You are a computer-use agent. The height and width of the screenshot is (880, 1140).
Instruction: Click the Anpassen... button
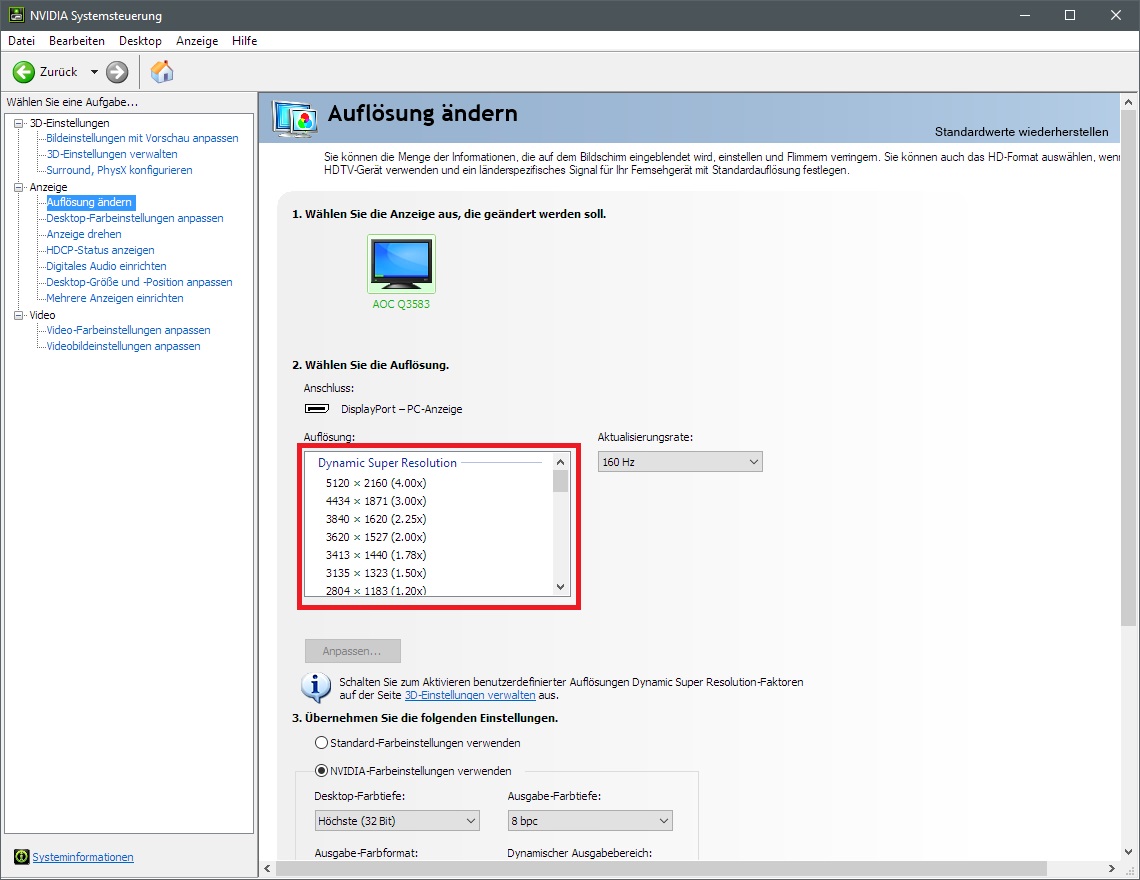[x=353, y=651]
